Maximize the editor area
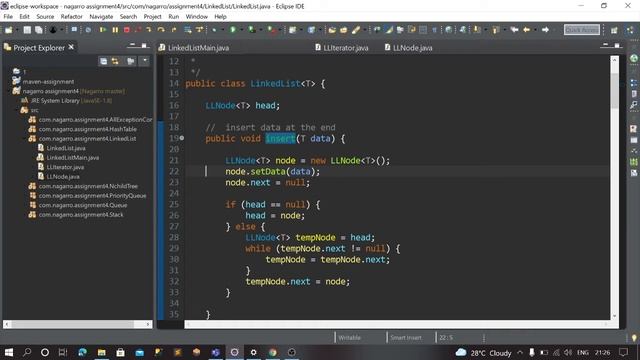Image resolution: width=640 pixels, height=360 pixels. pyautogui.click(x=617, y=45)
